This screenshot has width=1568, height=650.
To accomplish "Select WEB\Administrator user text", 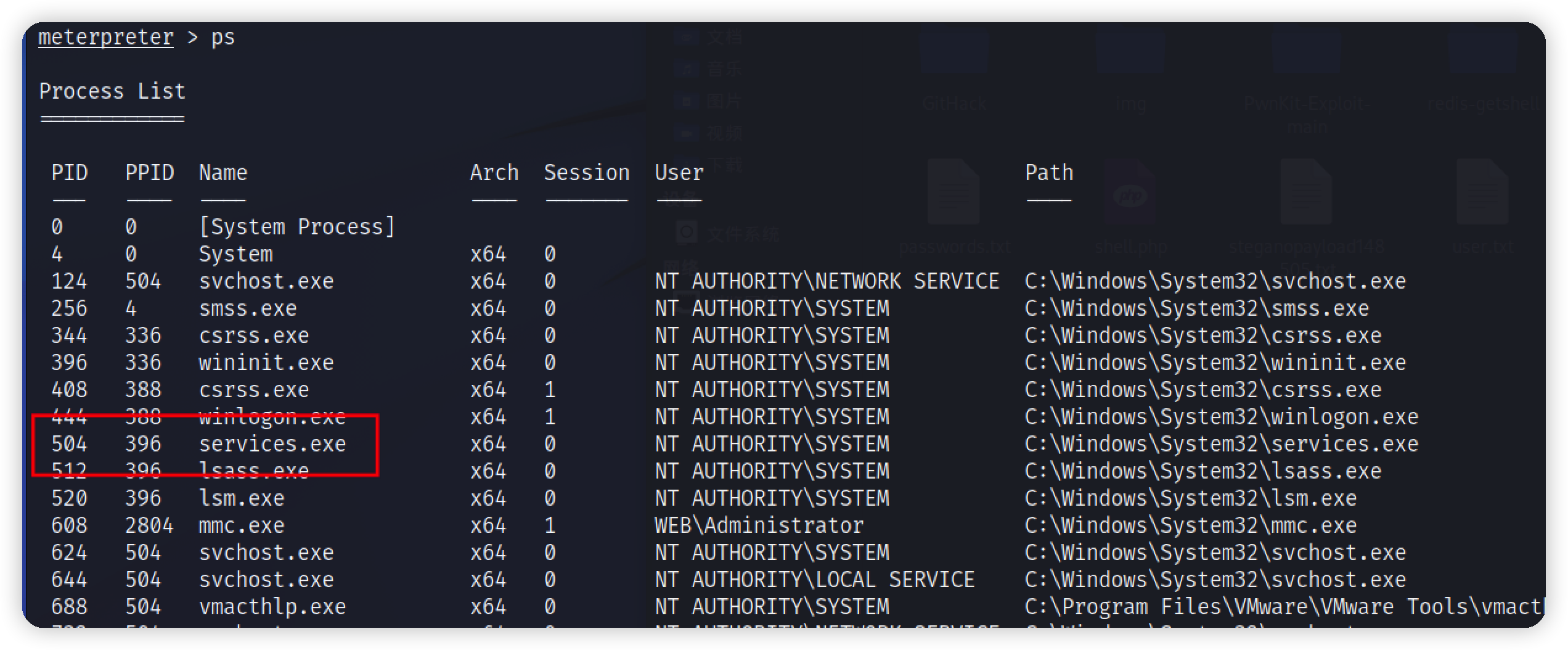I will tap(759, 525).
